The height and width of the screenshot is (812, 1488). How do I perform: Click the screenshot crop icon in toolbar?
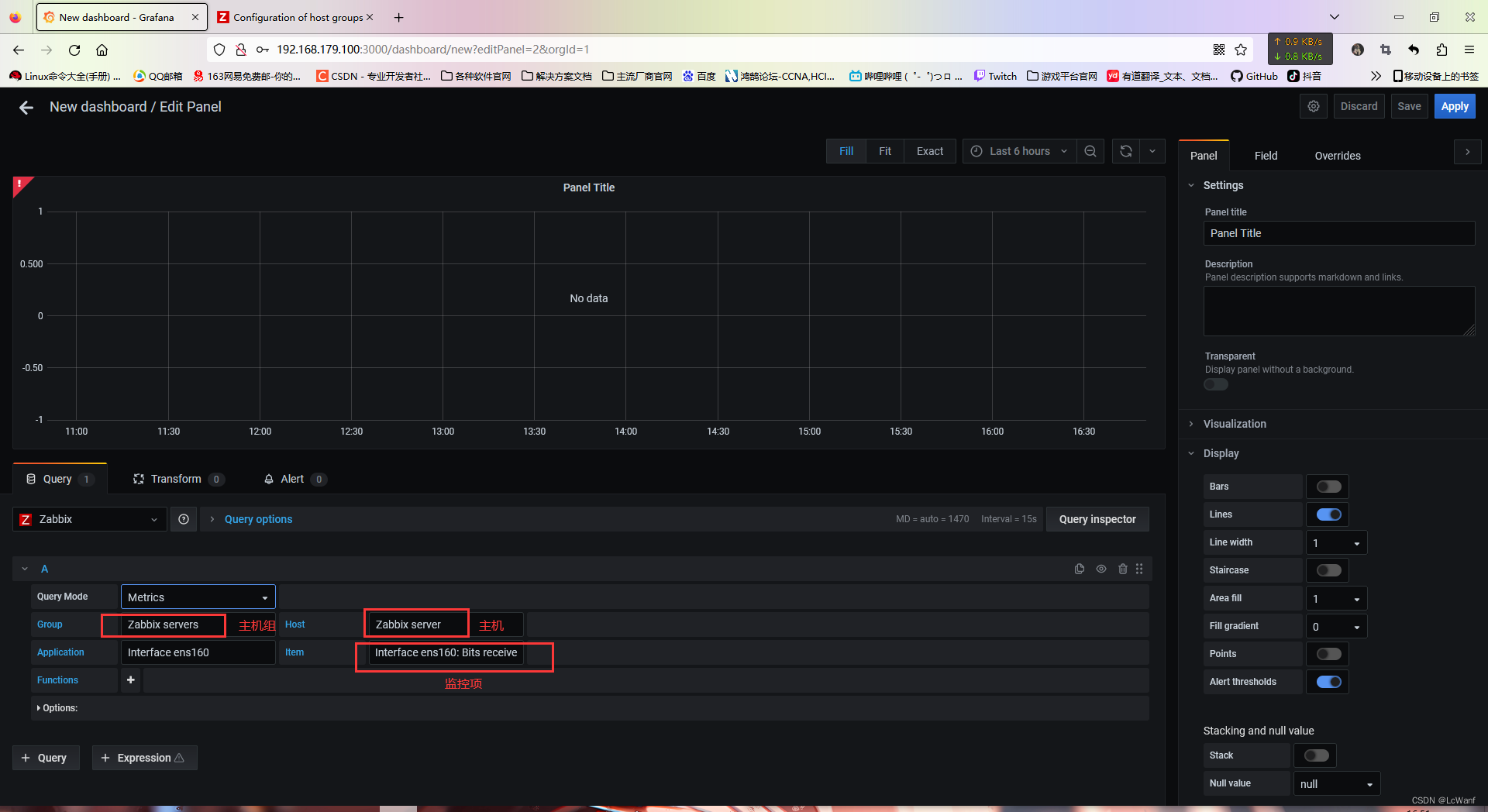[x=1386, y=50]
